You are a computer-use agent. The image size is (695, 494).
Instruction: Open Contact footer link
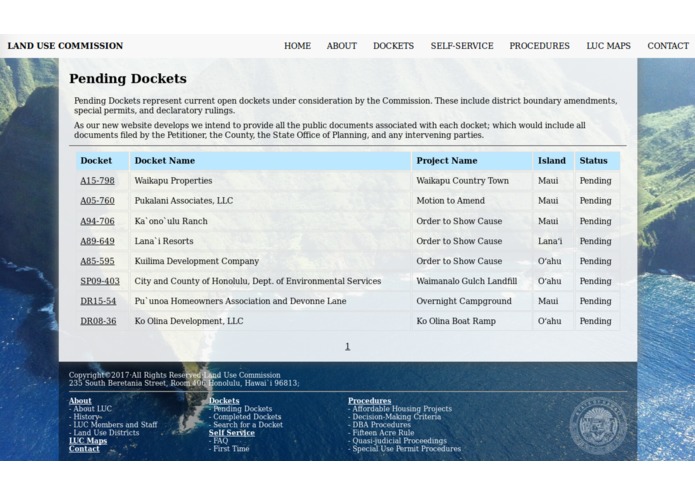[84, 448]
